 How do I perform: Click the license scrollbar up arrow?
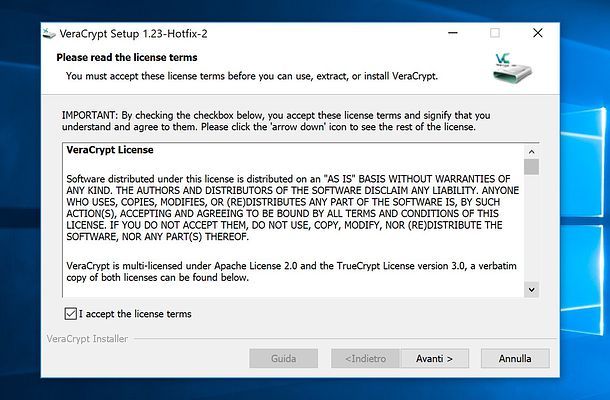click(531, 151)
